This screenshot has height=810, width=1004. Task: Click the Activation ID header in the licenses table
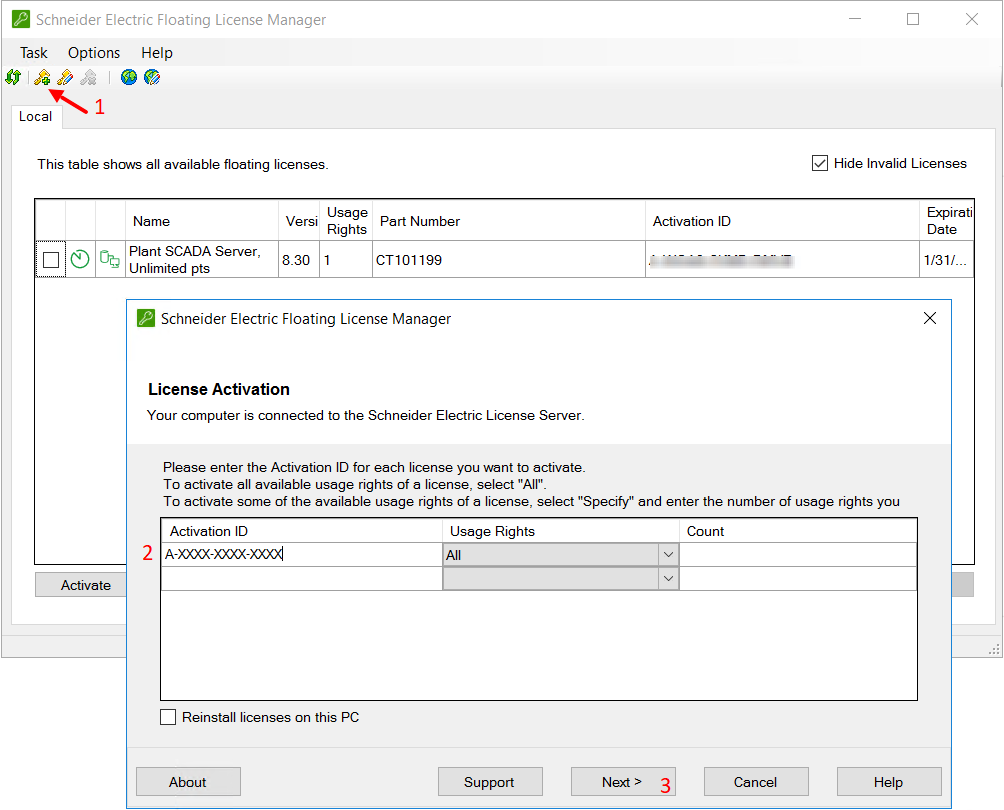tap(782, 221)
